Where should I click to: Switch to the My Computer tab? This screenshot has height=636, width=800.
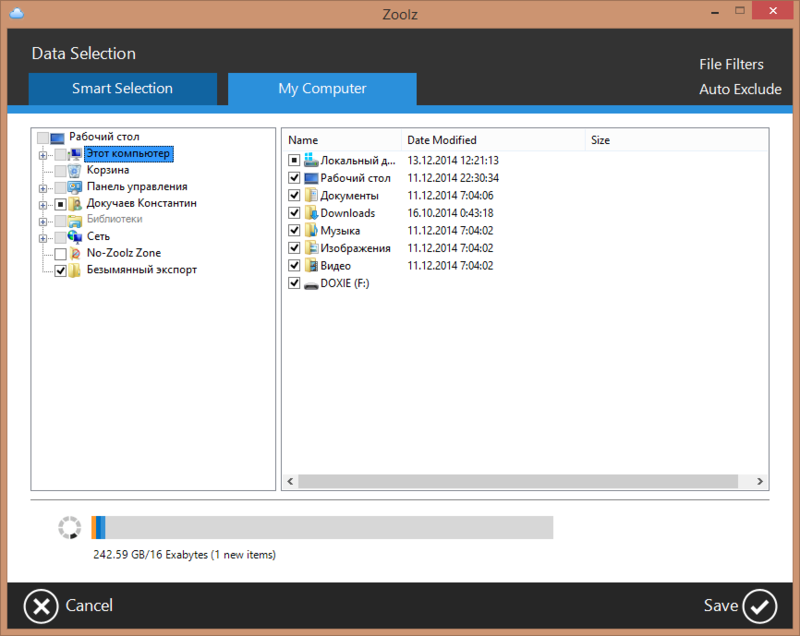(x=322, y=89)
